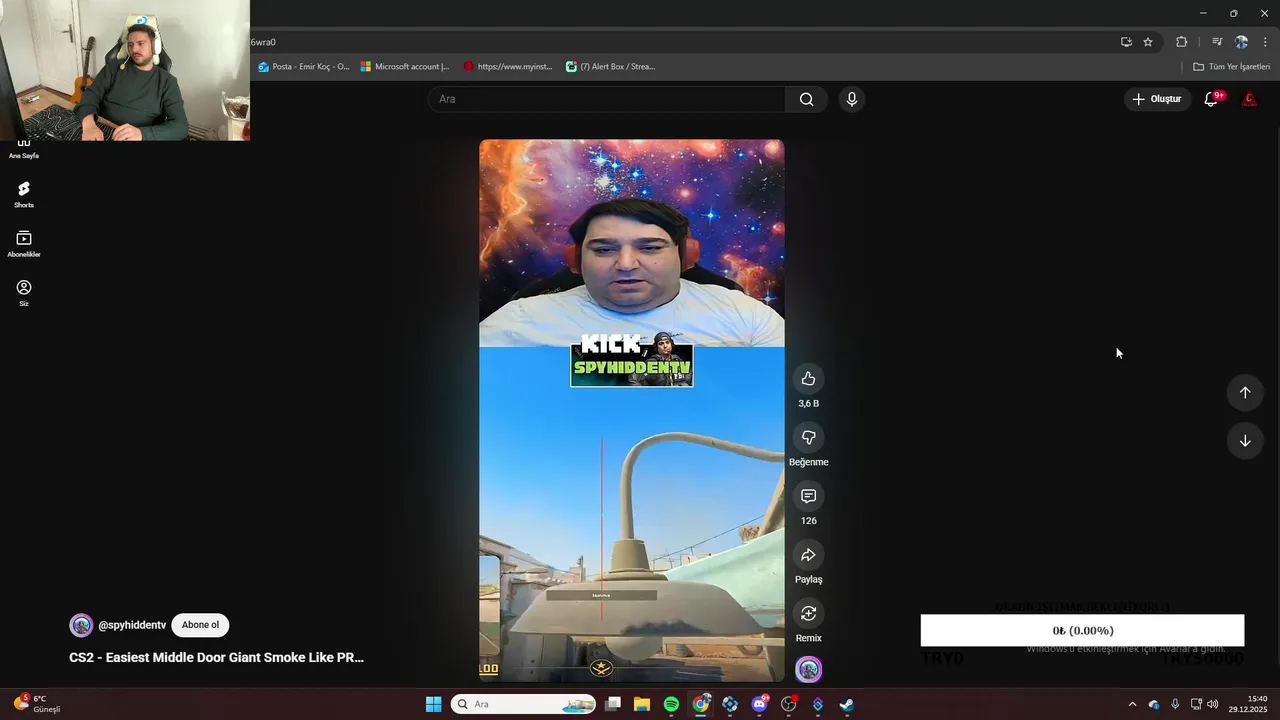Open volume control in system tray
Image resolution: width=1280 pixels, height=720 pixels.
point(1212,704)
